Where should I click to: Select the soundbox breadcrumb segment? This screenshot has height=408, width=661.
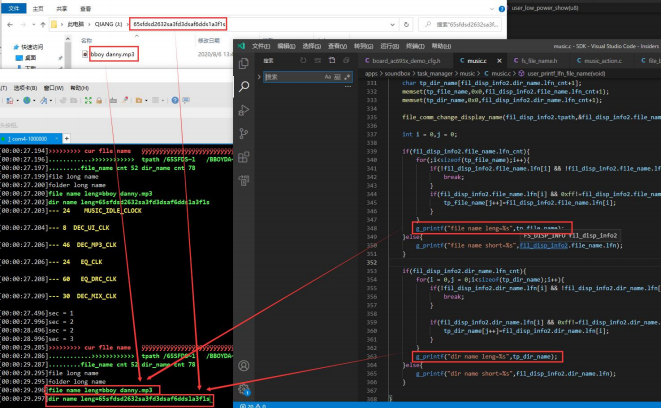397,73
